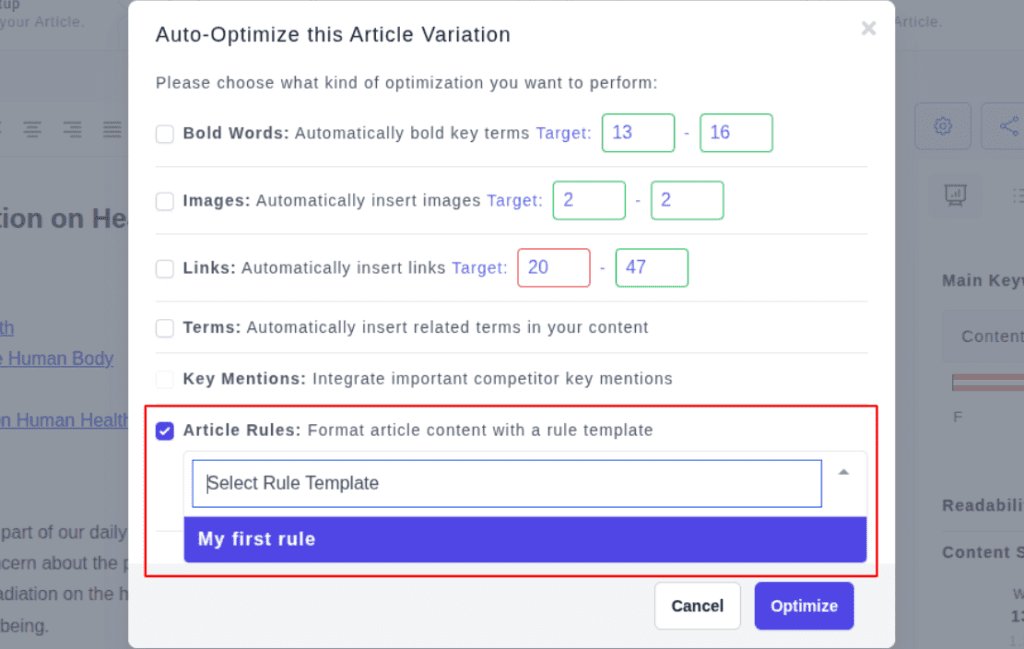Viewport: 1024px width, 649px height.
Task: Close the Auto-Optimize dialog with X
Action: (868, 28)
